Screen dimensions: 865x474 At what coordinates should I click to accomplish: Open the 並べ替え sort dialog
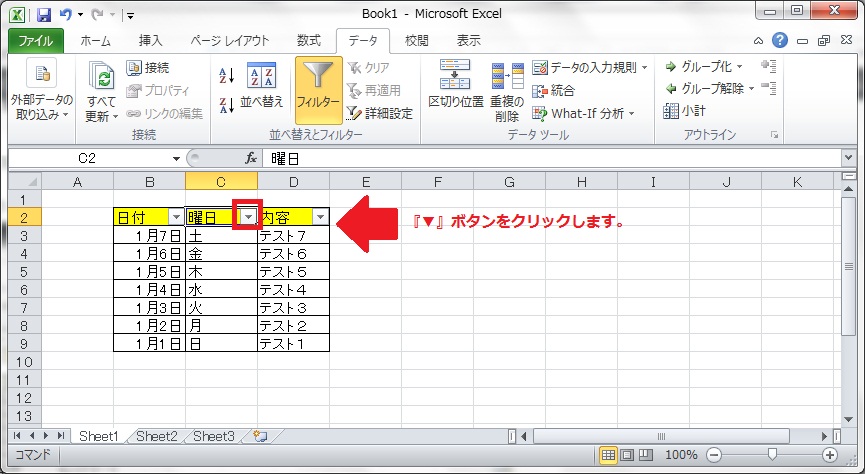click(x=261, y=84)
